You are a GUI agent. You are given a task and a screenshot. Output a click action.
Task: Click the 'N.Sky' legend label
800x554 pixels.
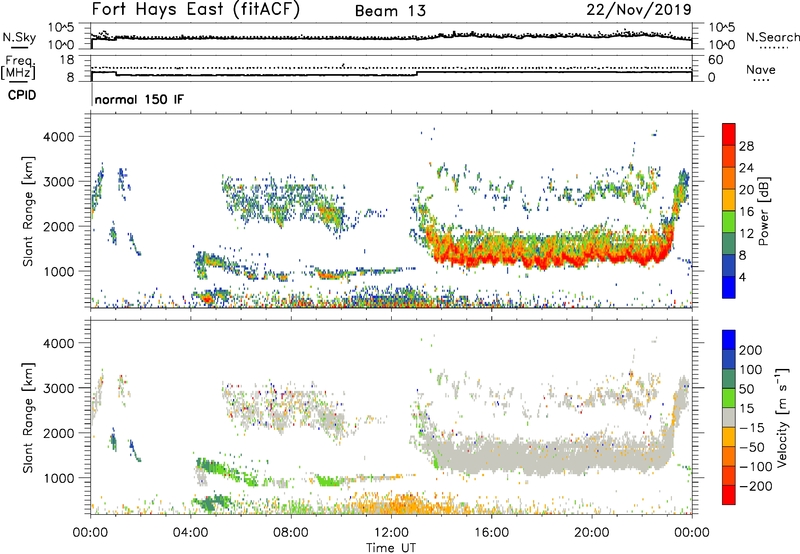[19, 37]
